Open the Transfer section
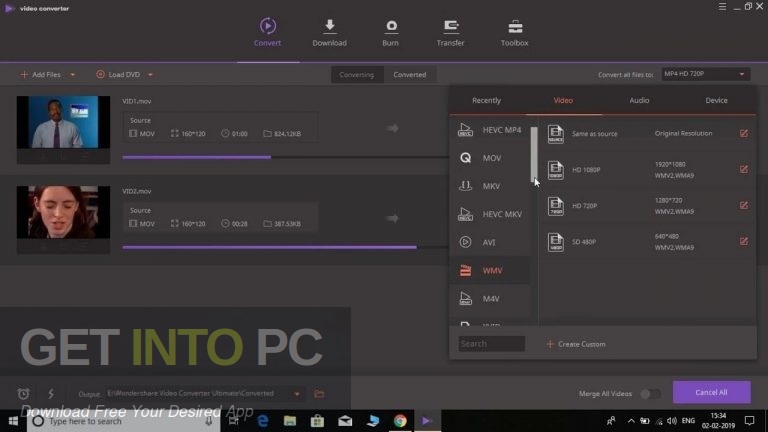The width and height of the screenshot is (768, 432). click(451, 32)
